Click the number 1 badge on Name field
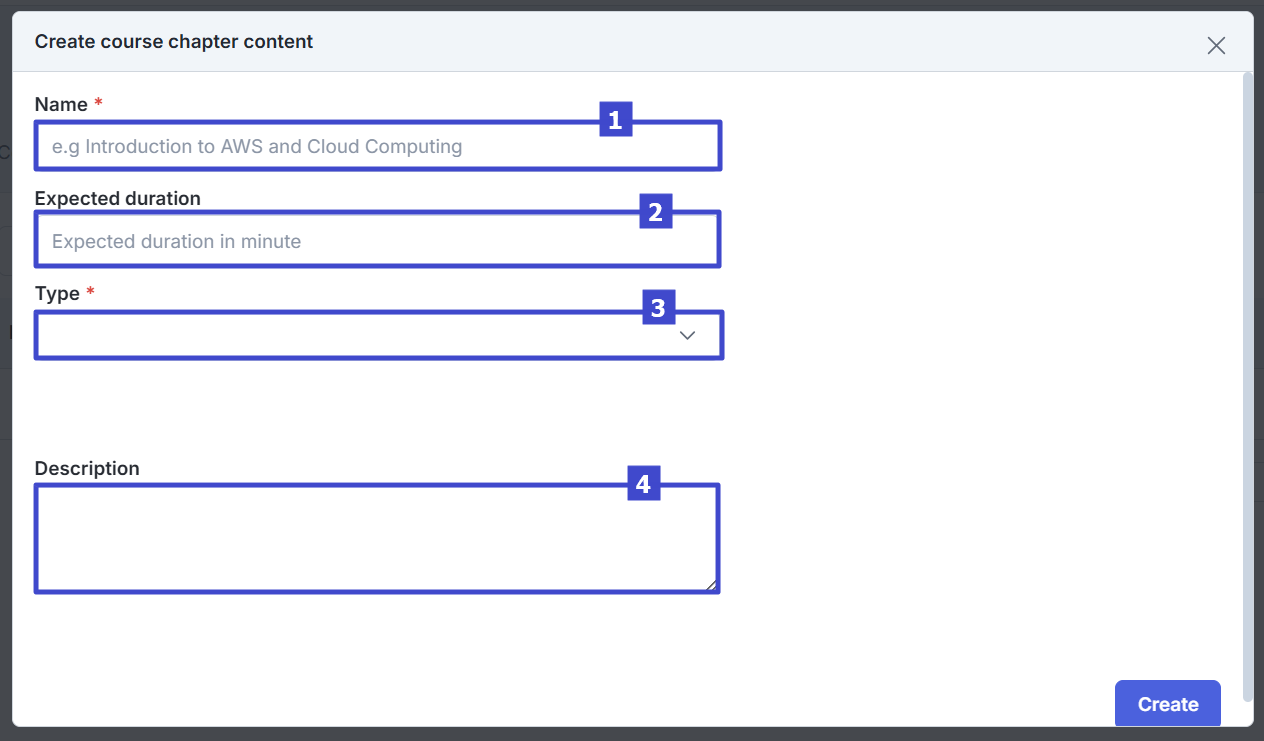1264x741 pixels. [x=615, y=121]
